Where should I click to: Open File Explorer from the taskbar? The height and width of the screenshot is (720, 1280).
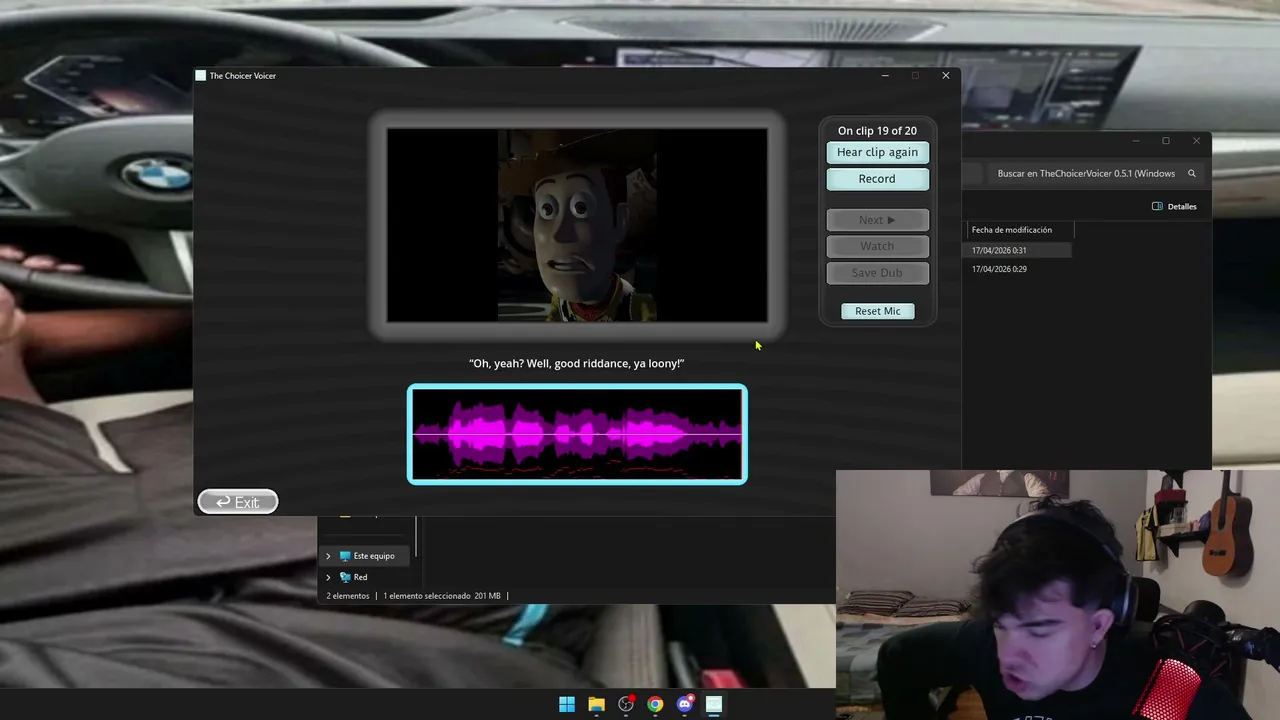[596, 704]
